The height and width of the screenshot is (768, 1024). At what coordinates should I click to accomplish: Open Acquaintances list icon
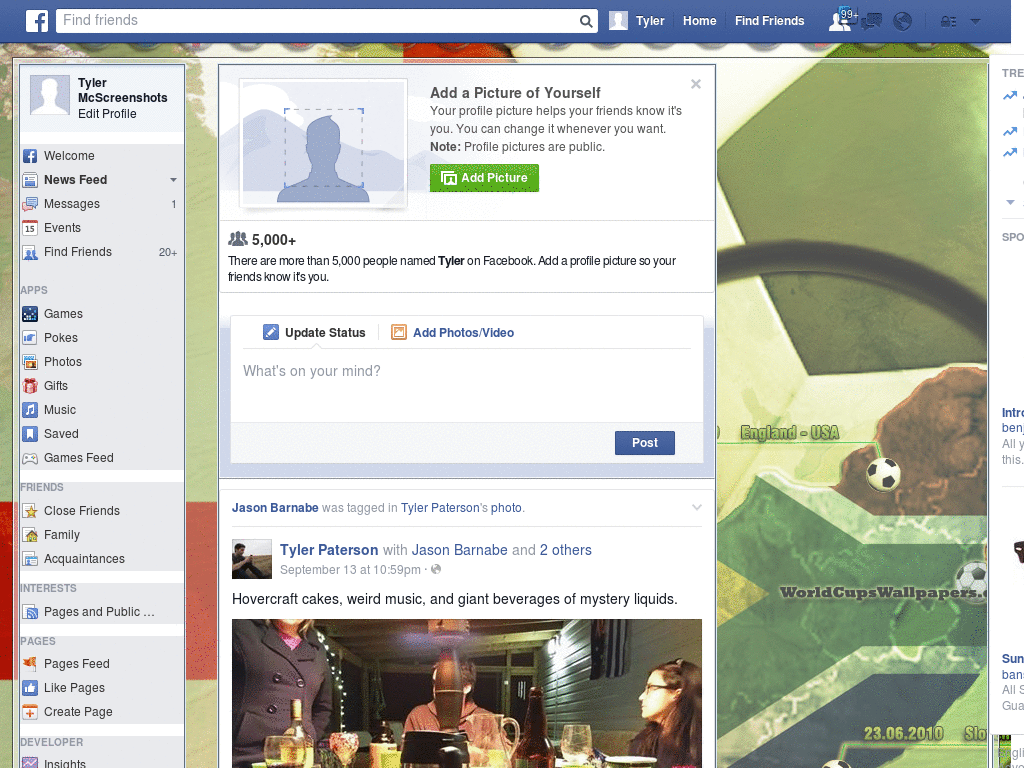pyautogui.click(x=30, y=559)
